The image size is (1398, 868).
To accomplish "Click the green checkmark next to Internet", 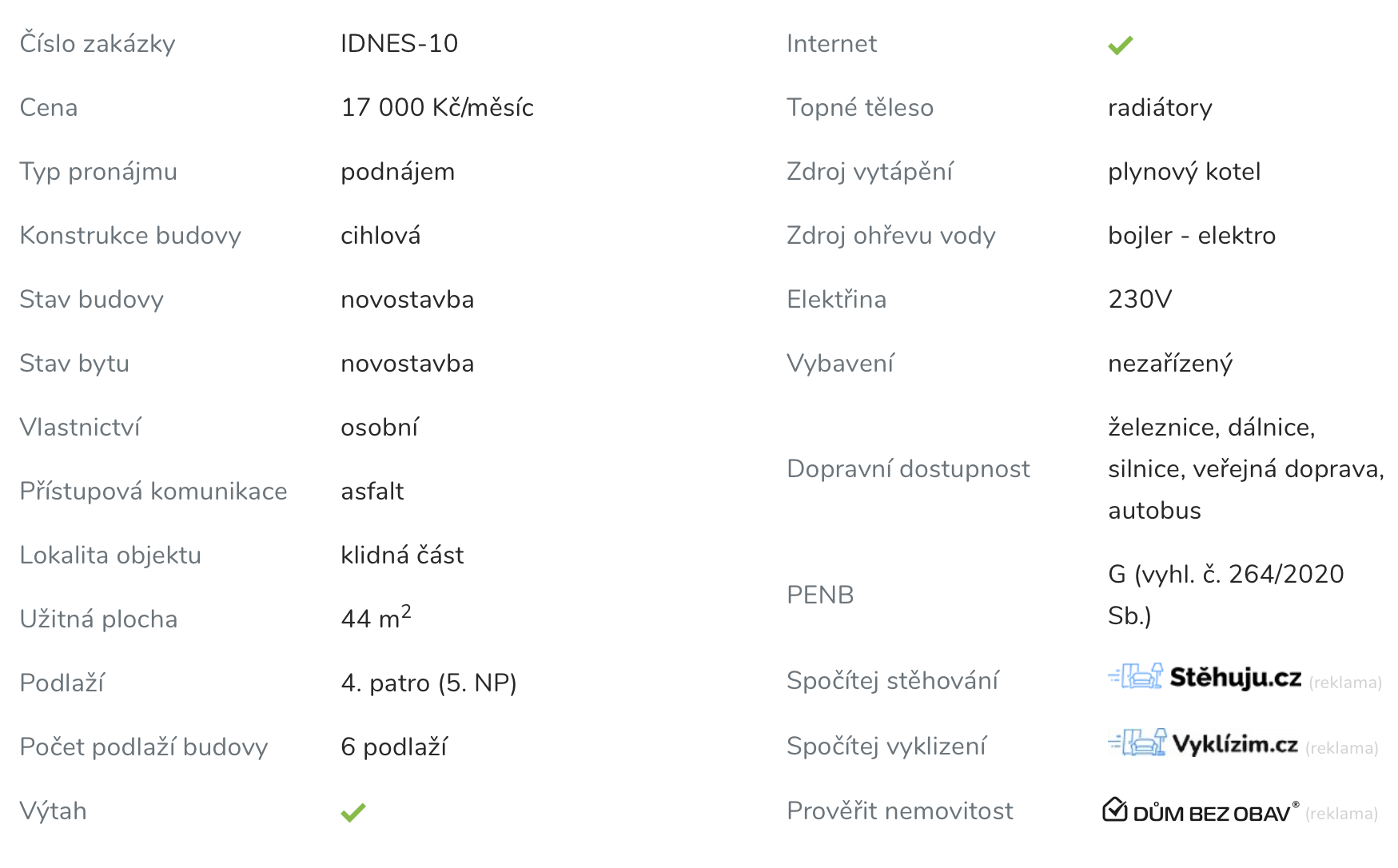I will point(1120,45).
